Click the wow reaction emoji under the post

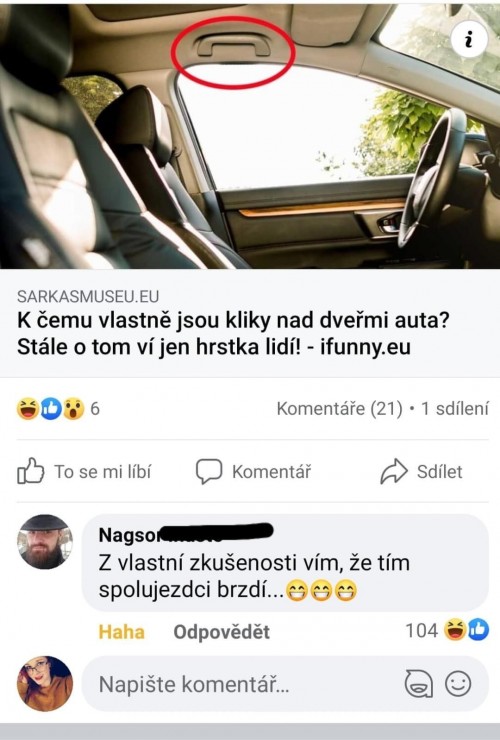[74, 409]
